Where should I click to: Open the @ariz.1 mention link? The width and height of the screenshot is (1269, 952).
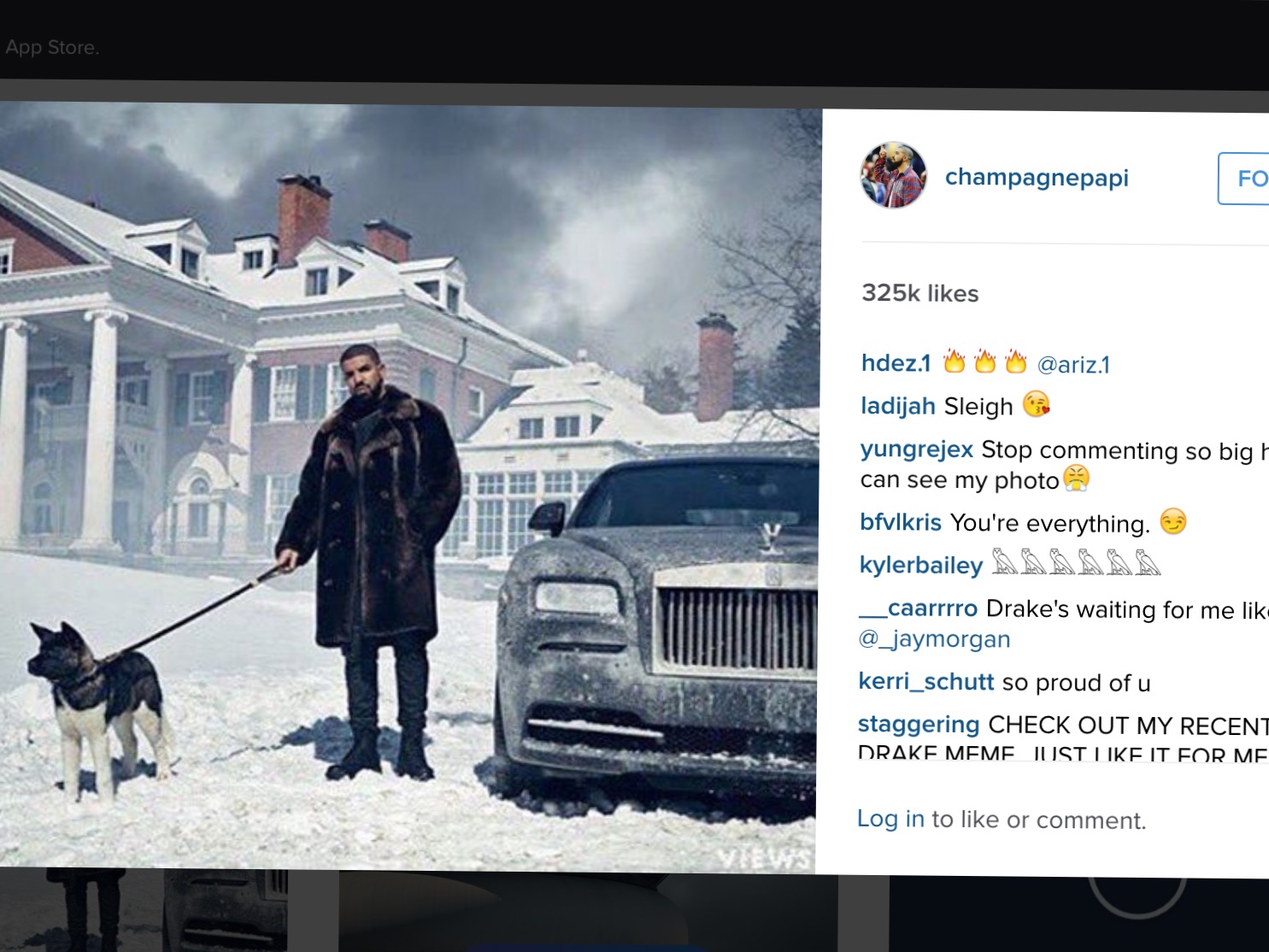click(x=1073, y=365)
